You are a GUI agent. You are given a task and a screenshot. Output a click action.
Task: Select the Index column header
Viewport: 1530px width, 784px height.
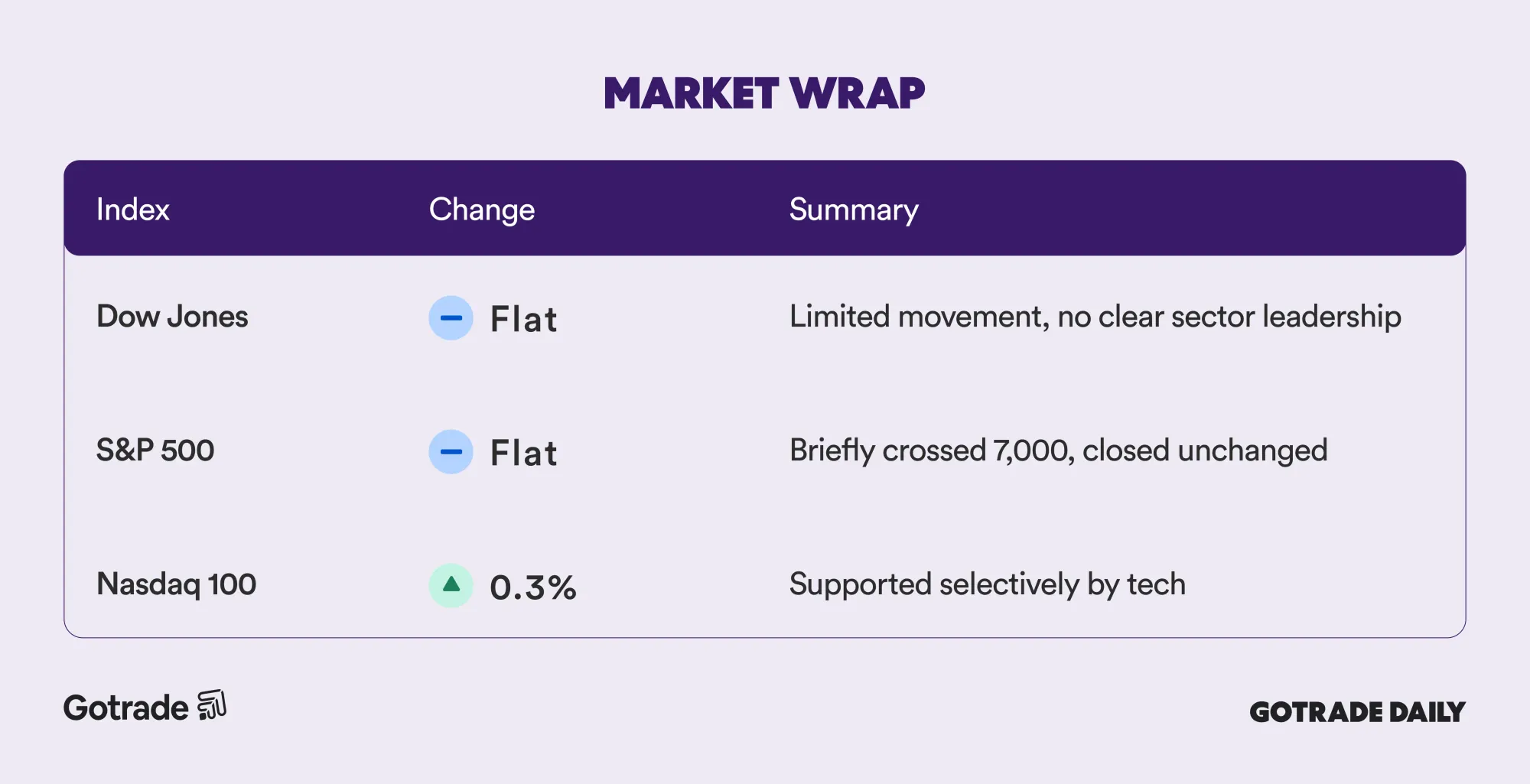[132, 210]
